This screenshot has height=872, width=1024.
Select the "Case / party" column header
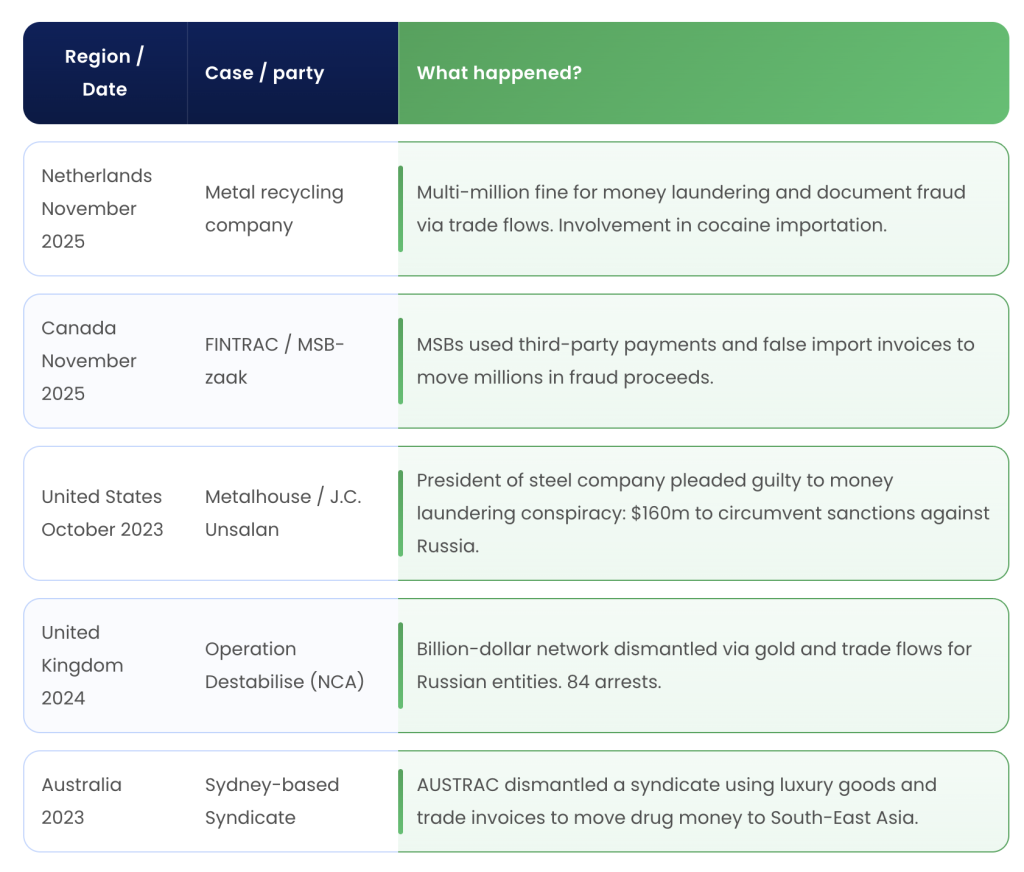point(264,73)
